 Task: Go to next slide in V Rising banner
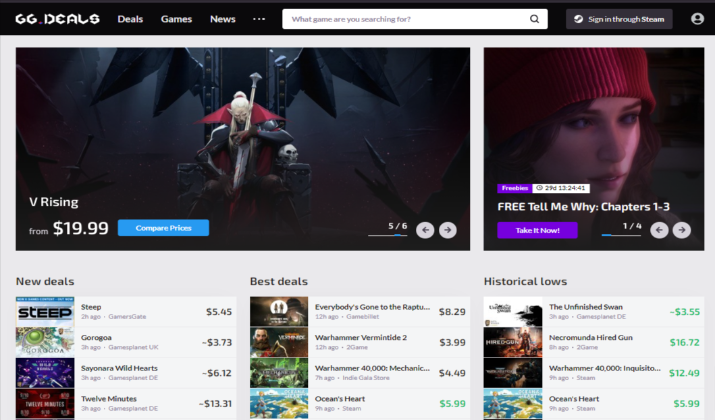click(448, 230)
